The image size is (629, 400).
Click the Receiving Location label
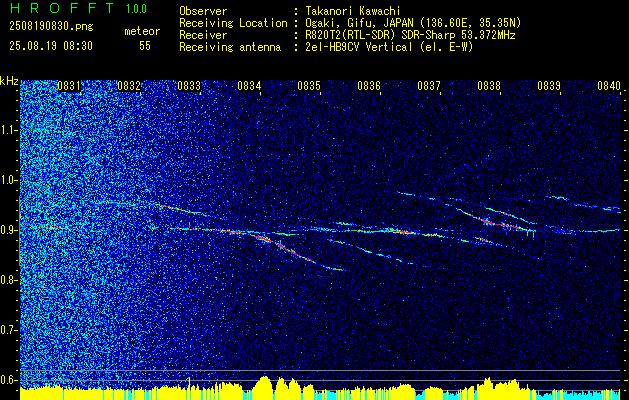tap(233, 23)
